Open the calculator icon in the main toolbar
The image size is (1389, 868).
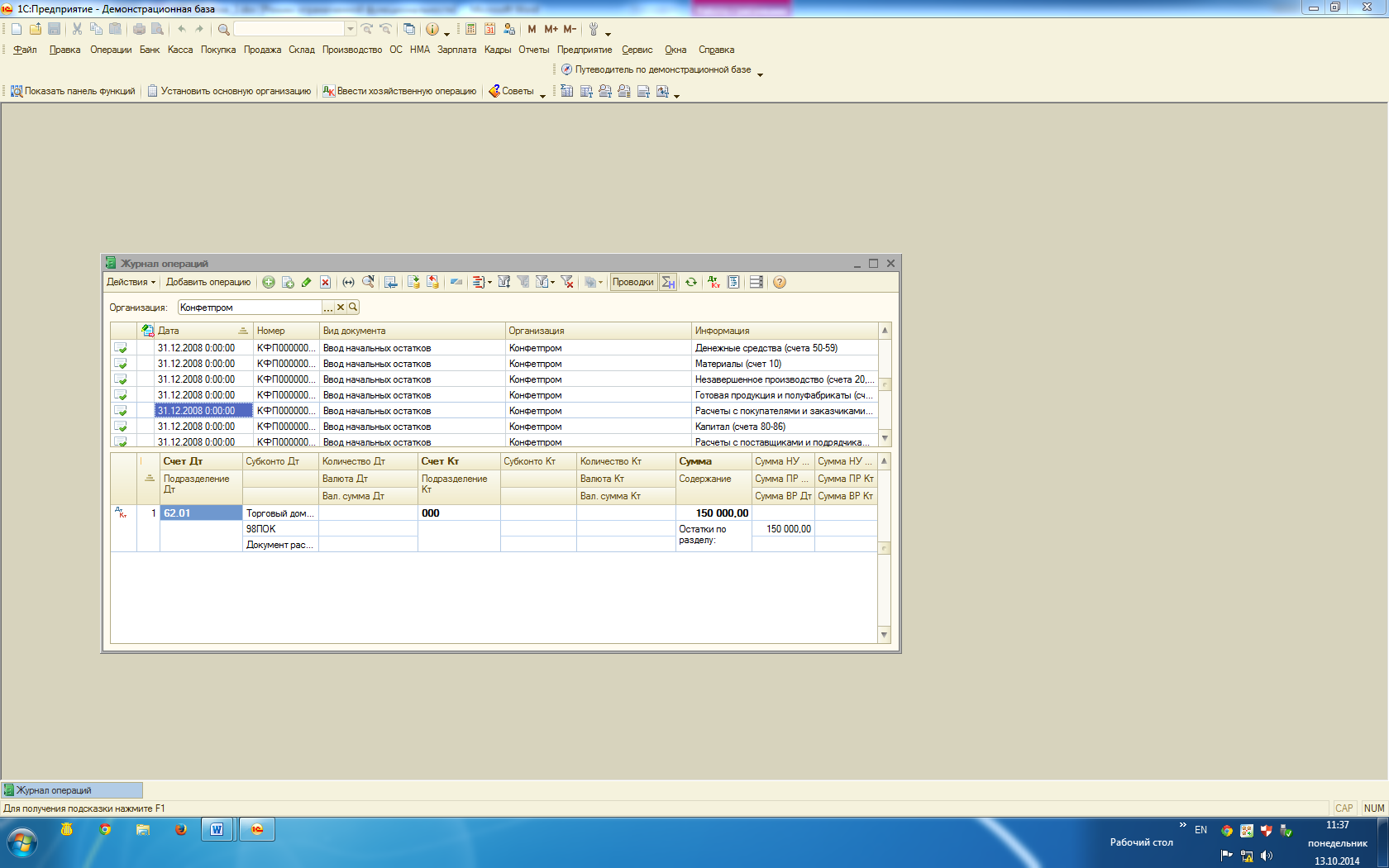(470, 29)
